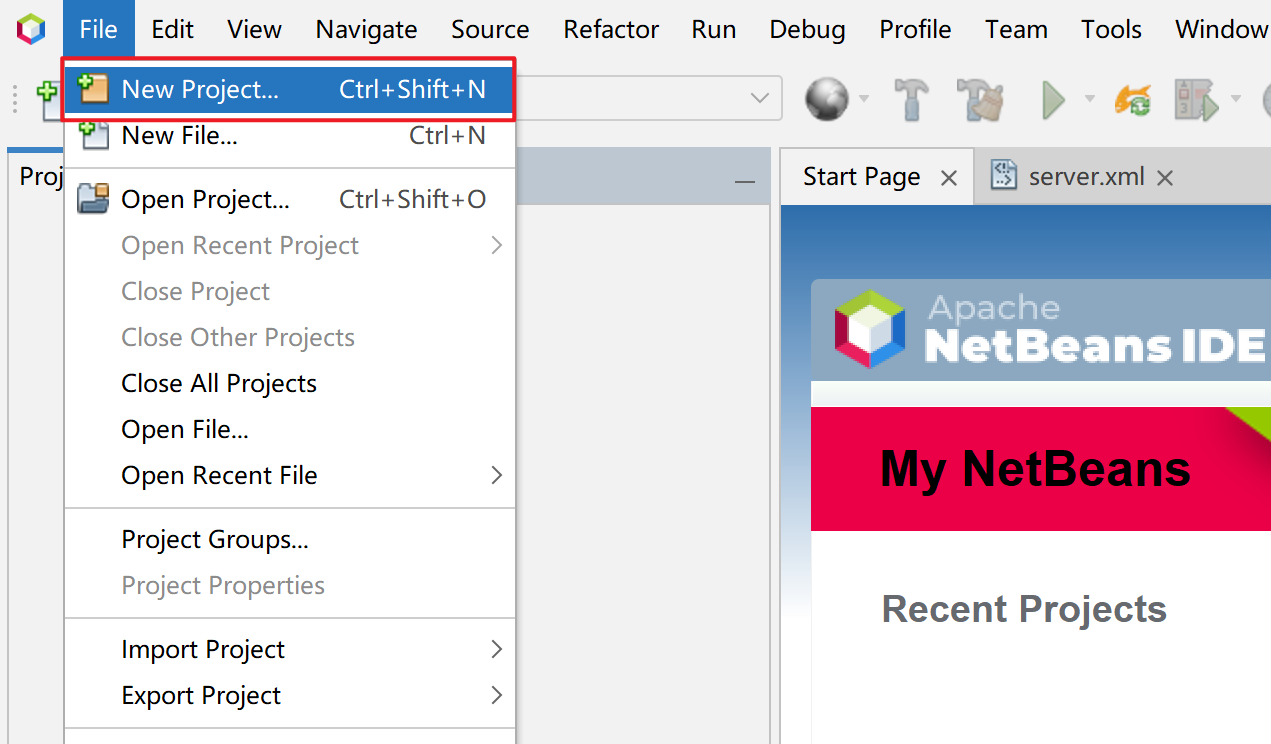Expand Import Project submenu

[289, 649]
